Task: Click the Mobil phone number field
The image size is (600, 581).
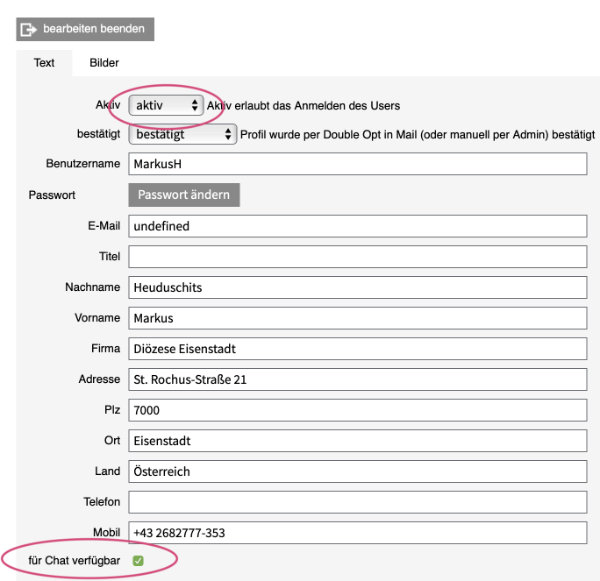Action: (x=357, y=533)
